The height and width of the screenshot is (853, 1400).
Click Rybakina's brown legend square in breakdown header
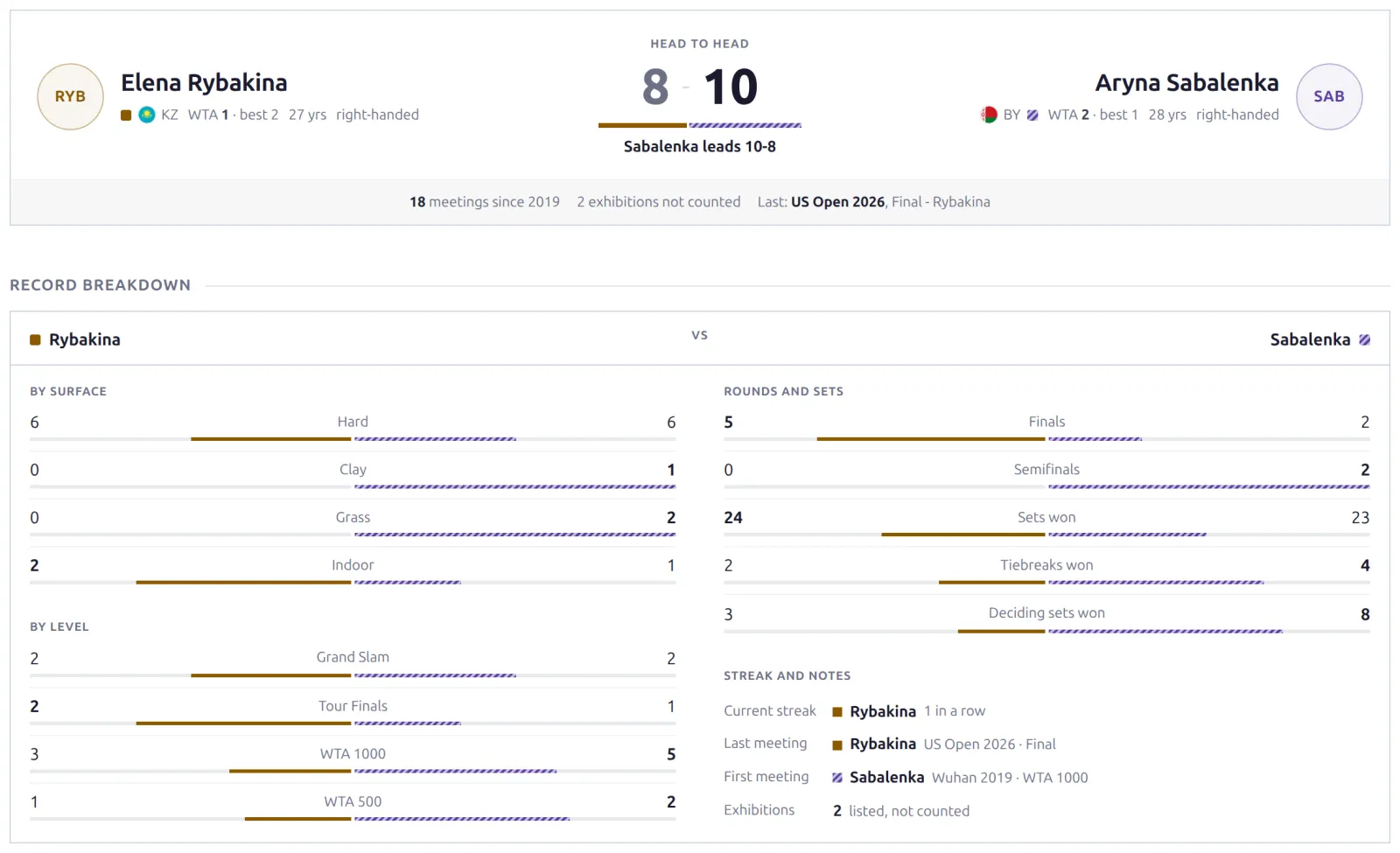pyautogui.click(x=35, y=340)
